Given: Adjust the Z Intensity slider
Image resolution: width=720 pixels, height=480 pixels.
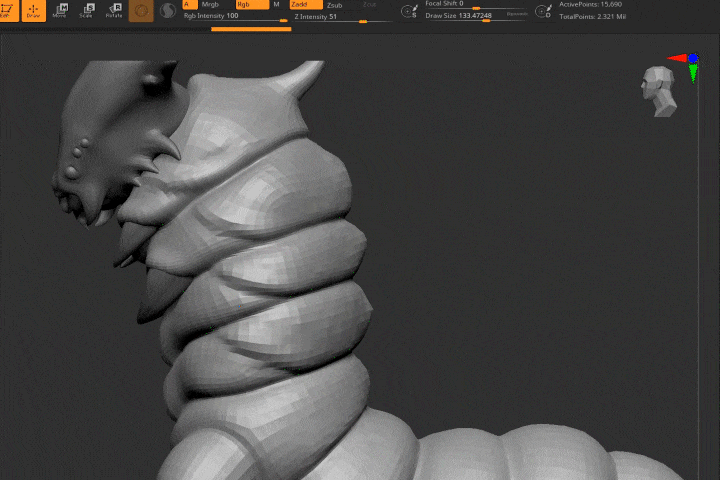Looking at the screenshot, I should pyautogui.click(x=343, y=17).
